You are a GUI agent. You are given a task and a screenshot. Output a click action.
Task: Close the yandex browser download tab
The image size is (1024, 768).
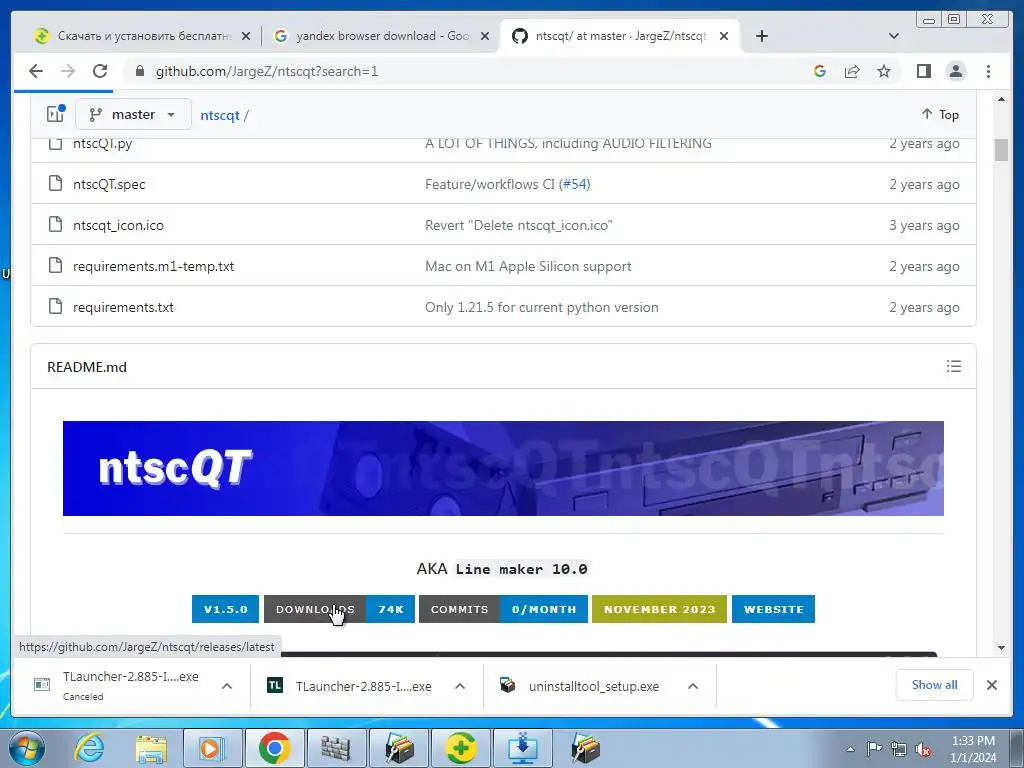point(485,36)
